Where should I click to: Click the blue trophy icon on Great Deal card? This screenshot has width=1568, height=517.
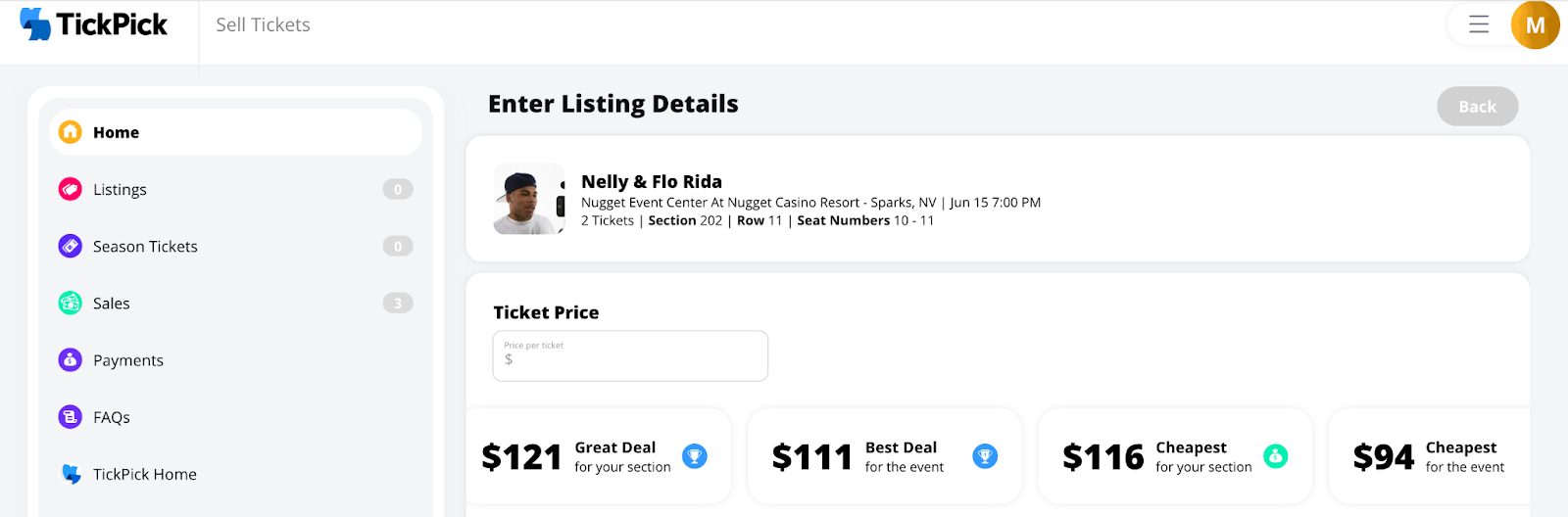click(x=695, y=456)
